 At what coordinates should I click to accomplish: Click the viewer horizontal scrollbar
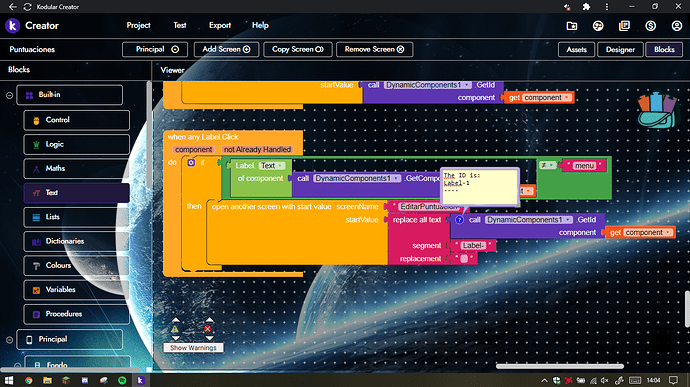click(560, 366)
